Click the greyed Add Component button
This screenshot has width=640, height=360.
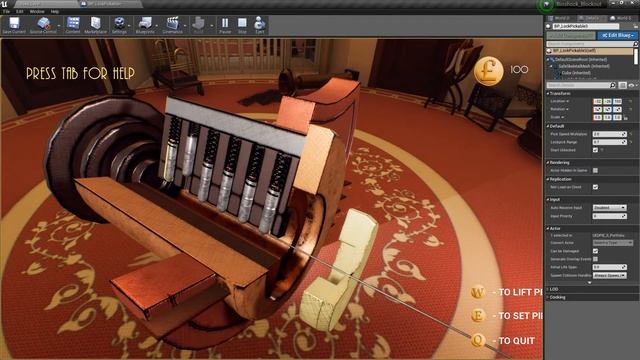coord(571,36)
